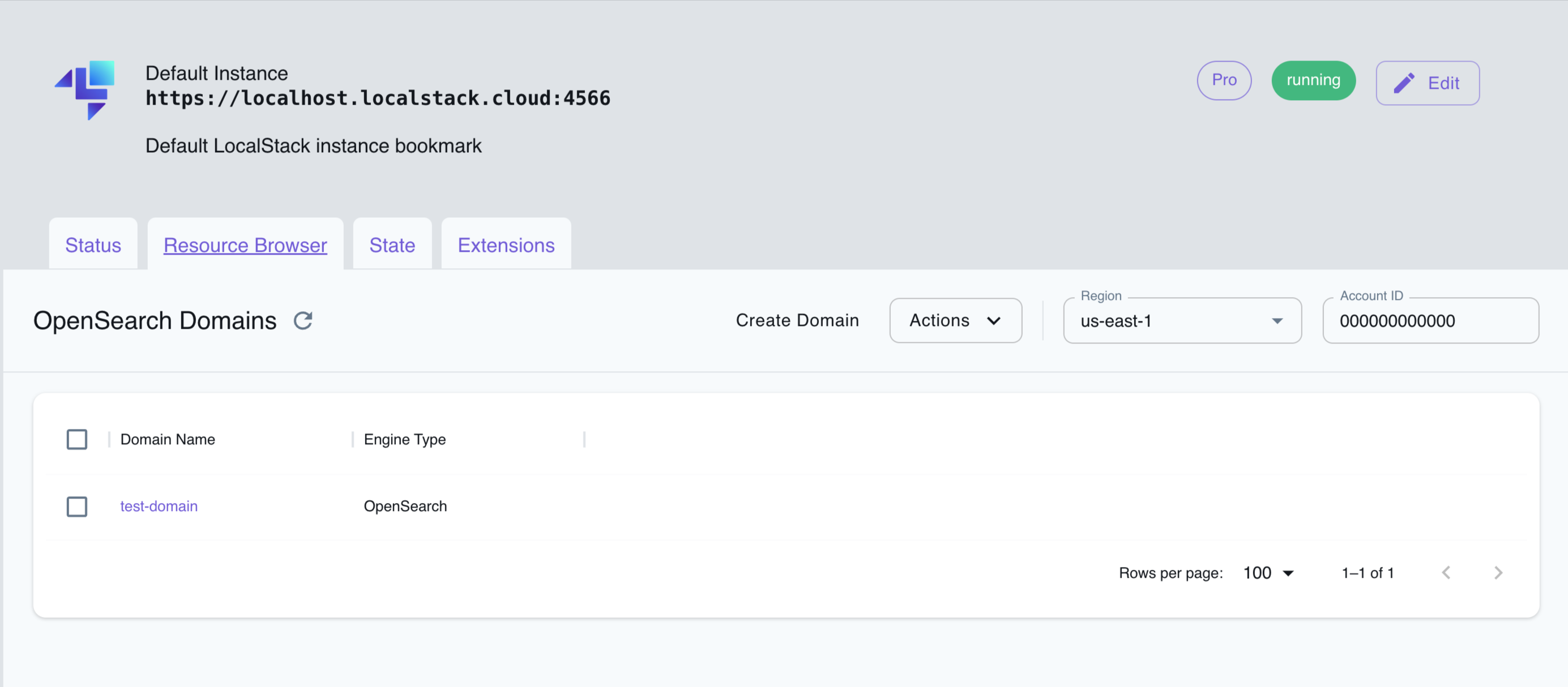The height and width of the screenshot is (687, 1568).
Task: Click the Create Domain button
Action: pyautogui.click(x=797, y=320)
